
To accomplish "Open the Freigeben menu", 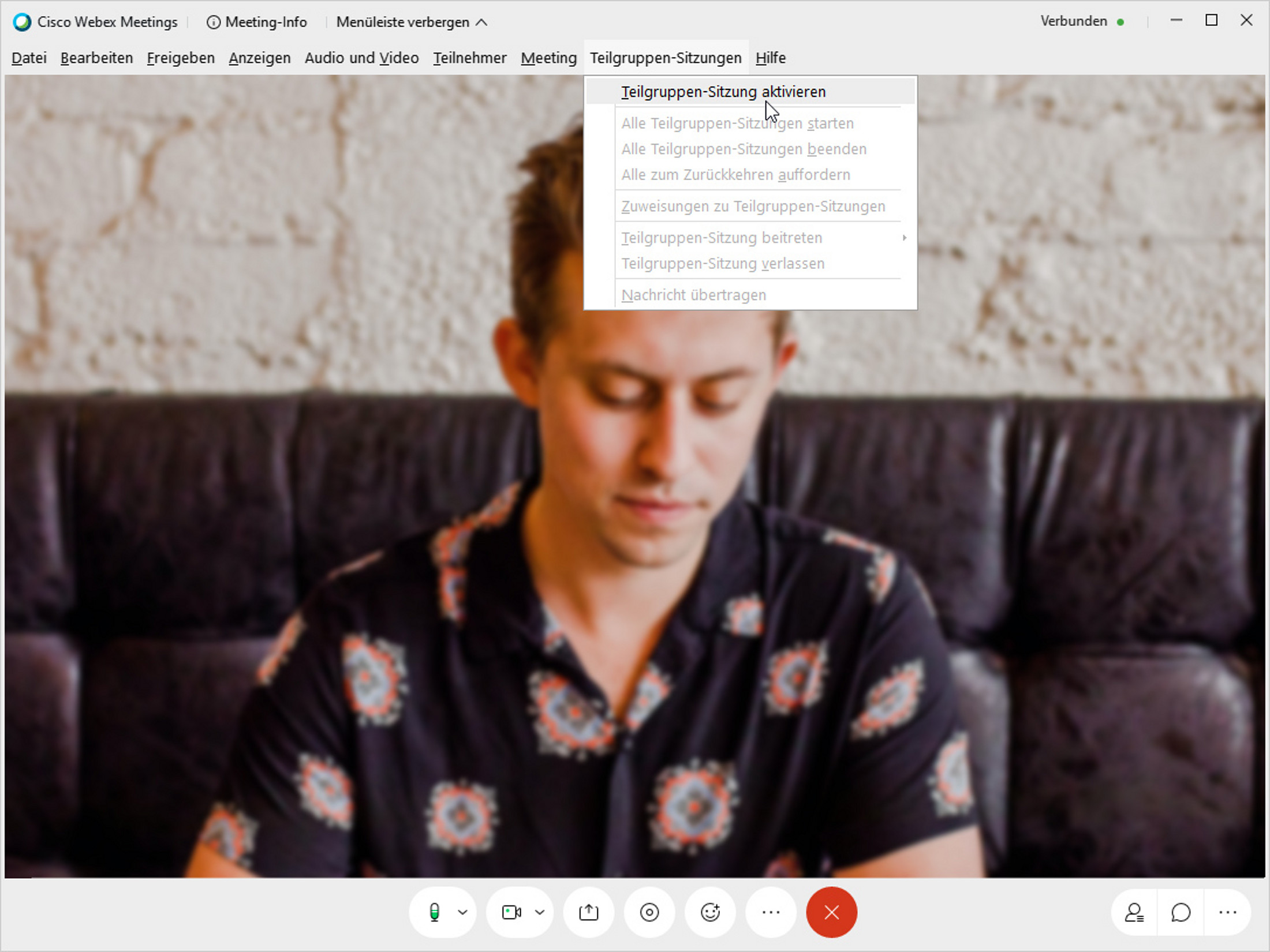I will [x=180, y=58].
